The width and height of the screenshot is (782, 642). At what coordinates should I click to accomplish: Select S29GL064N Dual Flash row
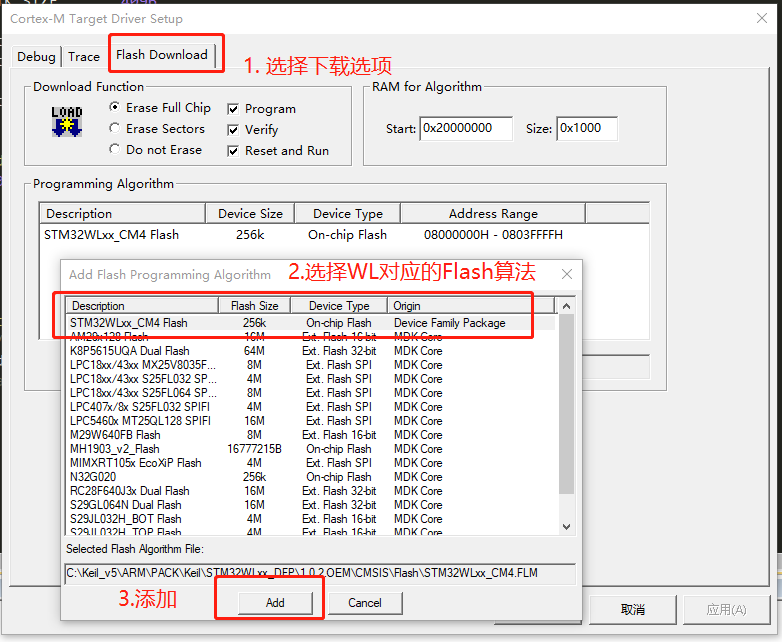[x=310, y=504]
